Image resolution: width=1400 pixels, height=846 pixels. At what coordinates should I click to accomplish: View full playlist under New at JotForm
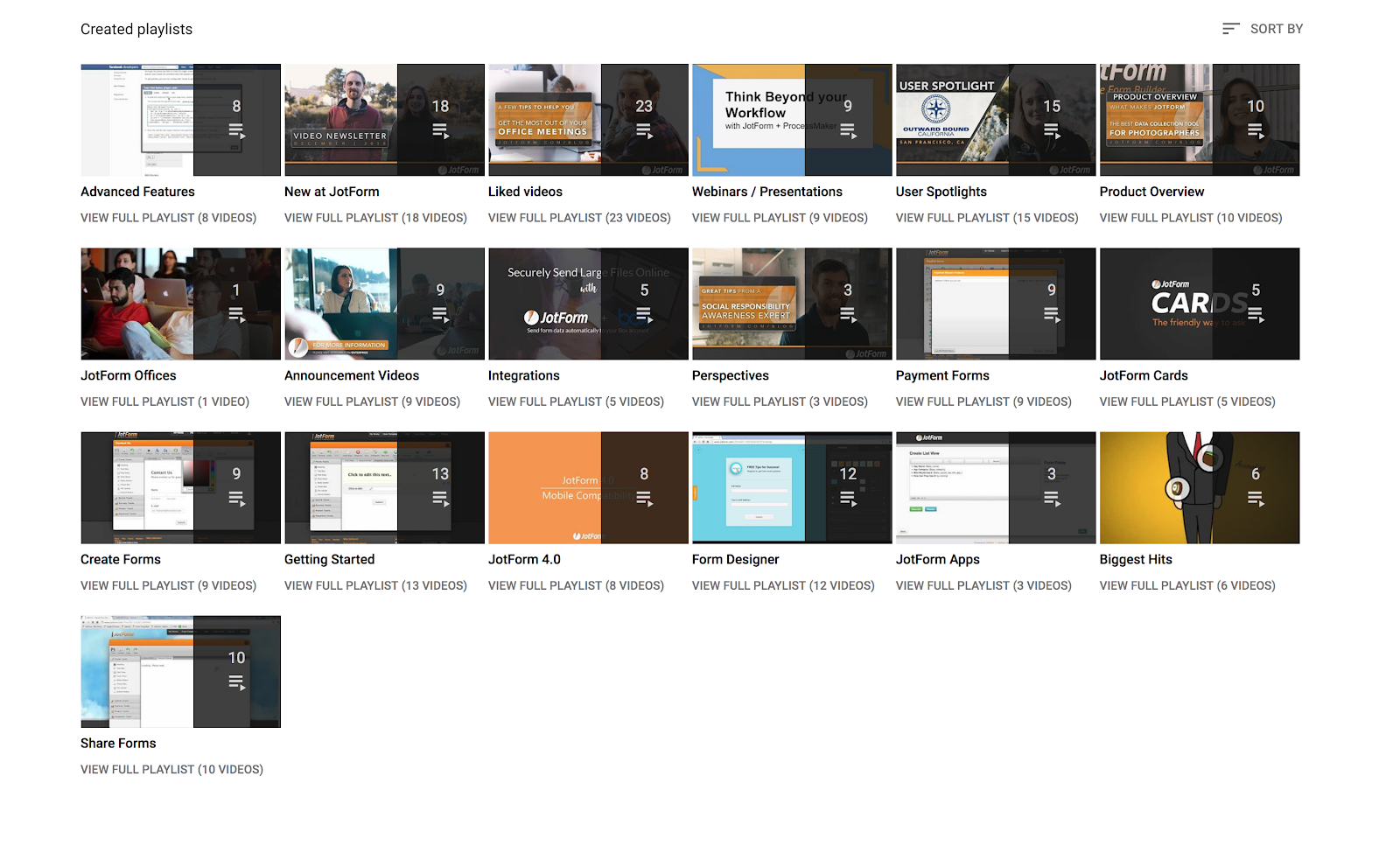[375, 218]
